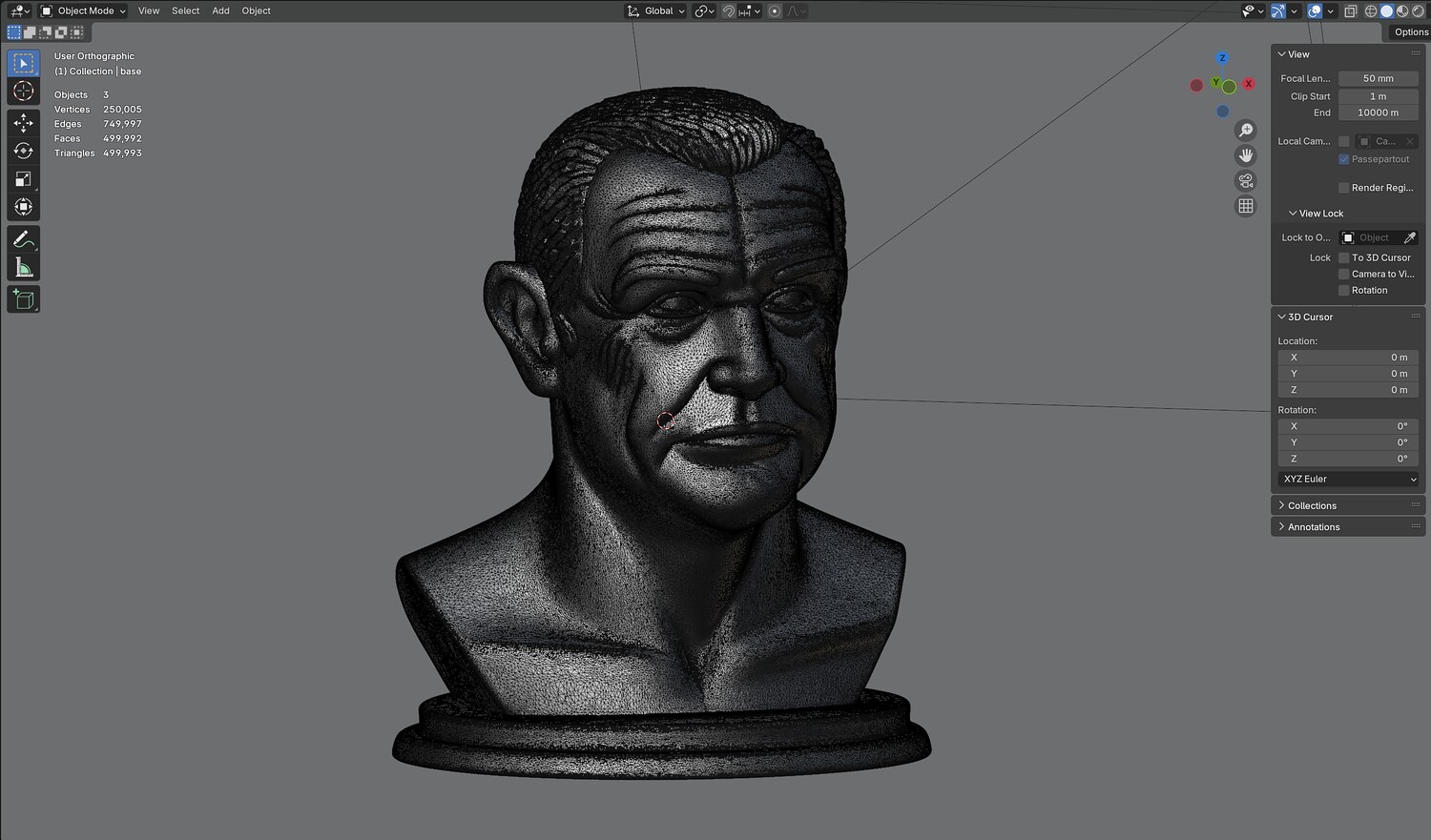Open the snapping options dropdown
This screenshot has width=1431, height=840.
750,11
